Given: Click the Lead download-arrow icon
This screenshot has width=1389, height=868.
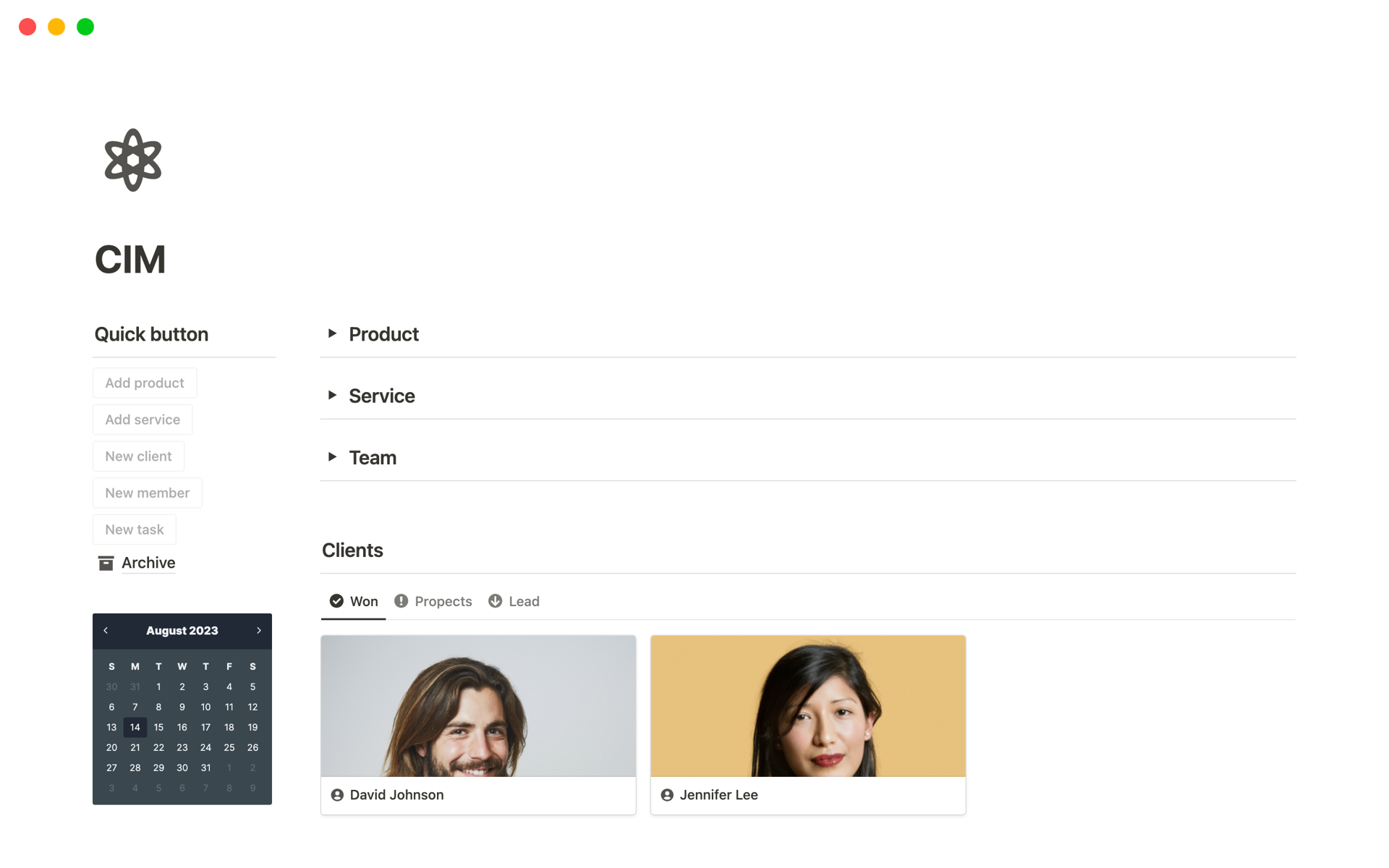Looking at the screenshot, I should (x=495, y=601).
